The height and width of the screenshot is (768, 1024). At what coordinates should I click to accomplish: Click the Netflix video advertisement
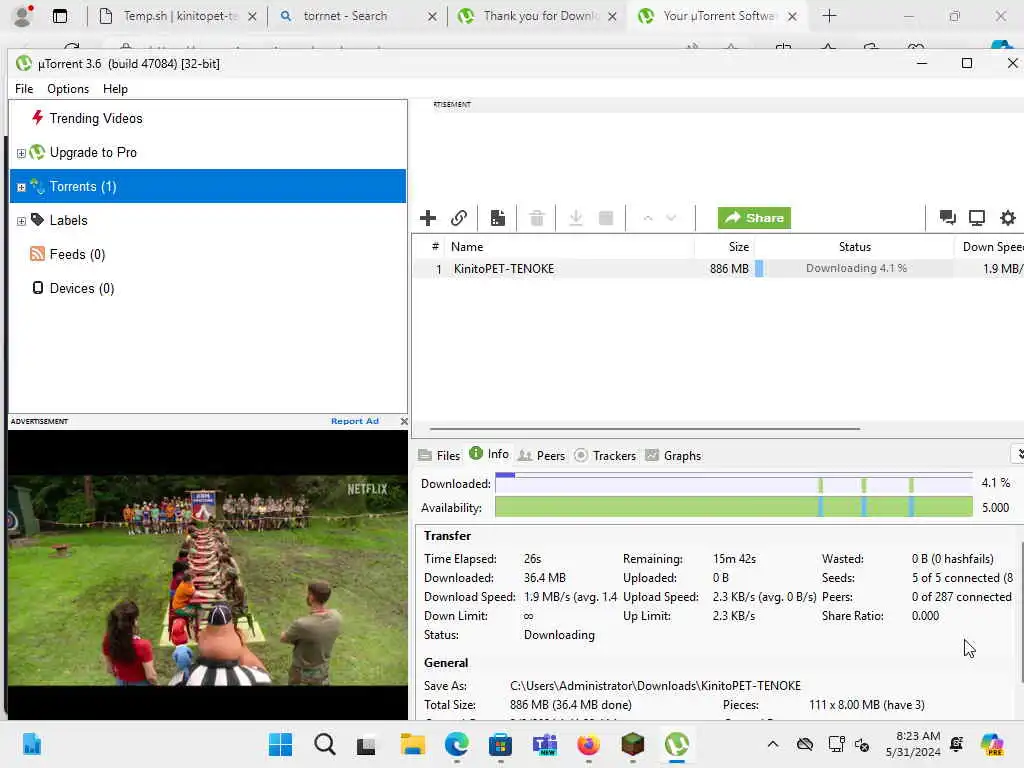tap(208, 575)
